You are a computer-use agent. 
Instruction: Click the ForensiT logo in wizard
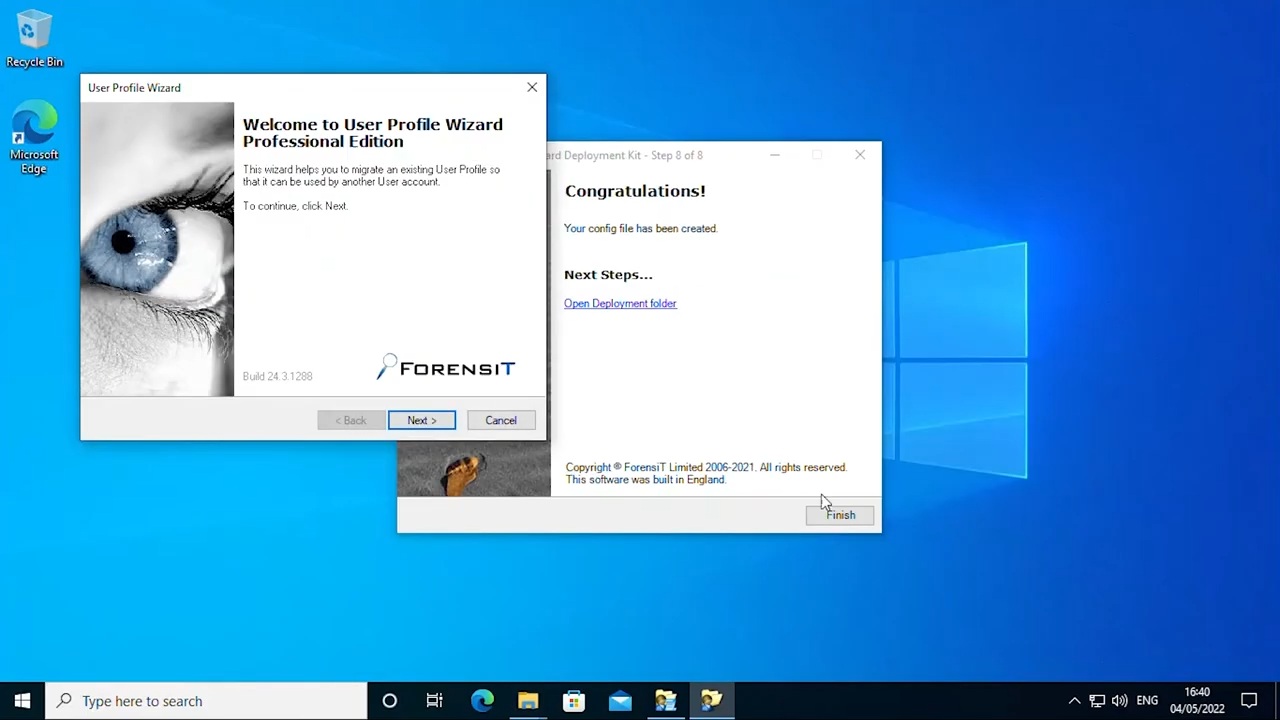click(446, 367)
